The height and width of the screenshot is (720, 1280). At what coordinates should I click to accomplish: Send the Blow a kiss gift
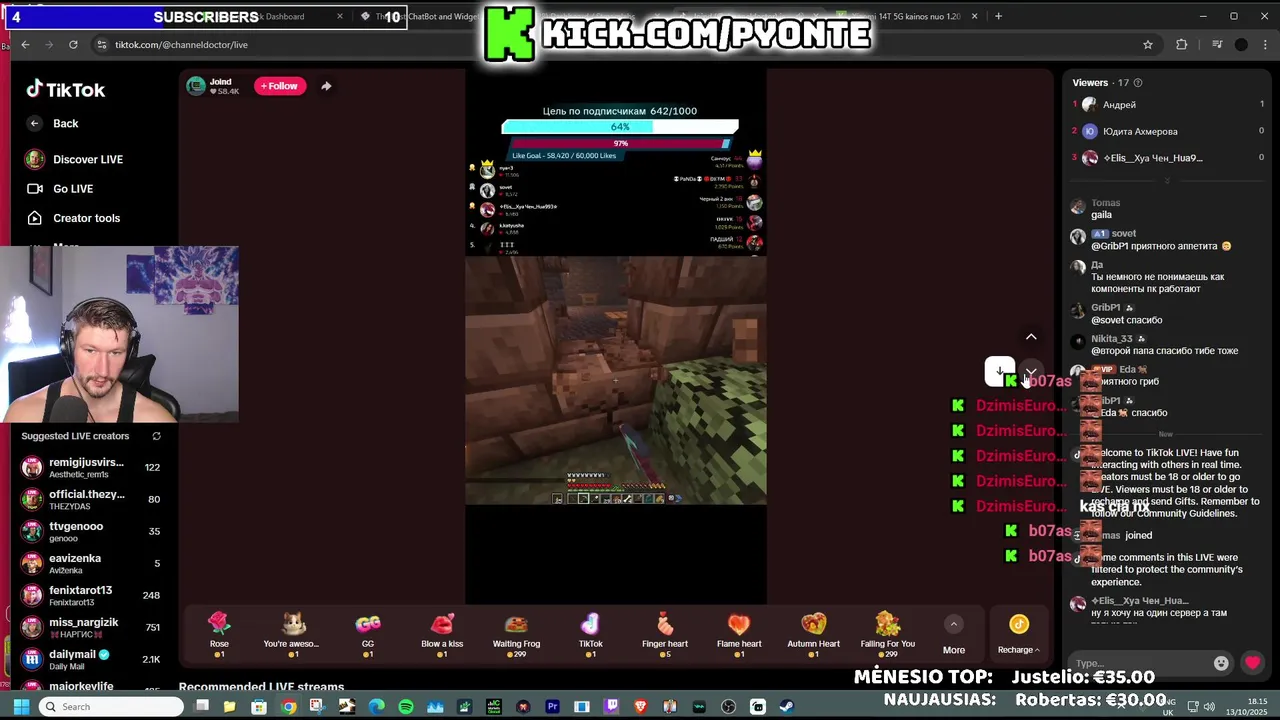coord(442,634)
